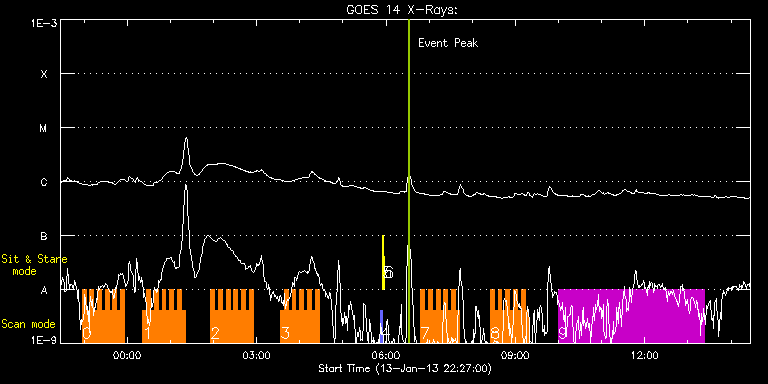Select the orange scan block labeled 0
Screen dimensions: 768x384
[103, 316]
